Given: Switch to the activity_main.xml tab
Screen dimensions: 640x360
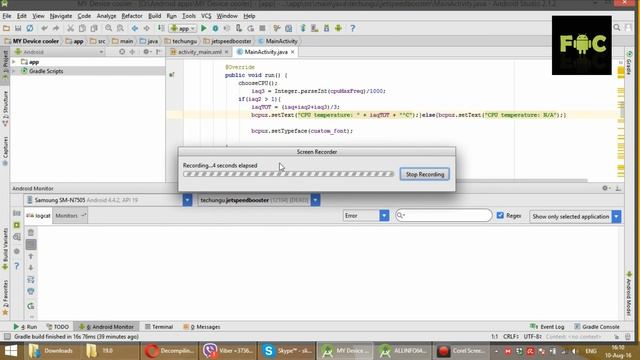Looking at the screenshot, I should point(199,52).
